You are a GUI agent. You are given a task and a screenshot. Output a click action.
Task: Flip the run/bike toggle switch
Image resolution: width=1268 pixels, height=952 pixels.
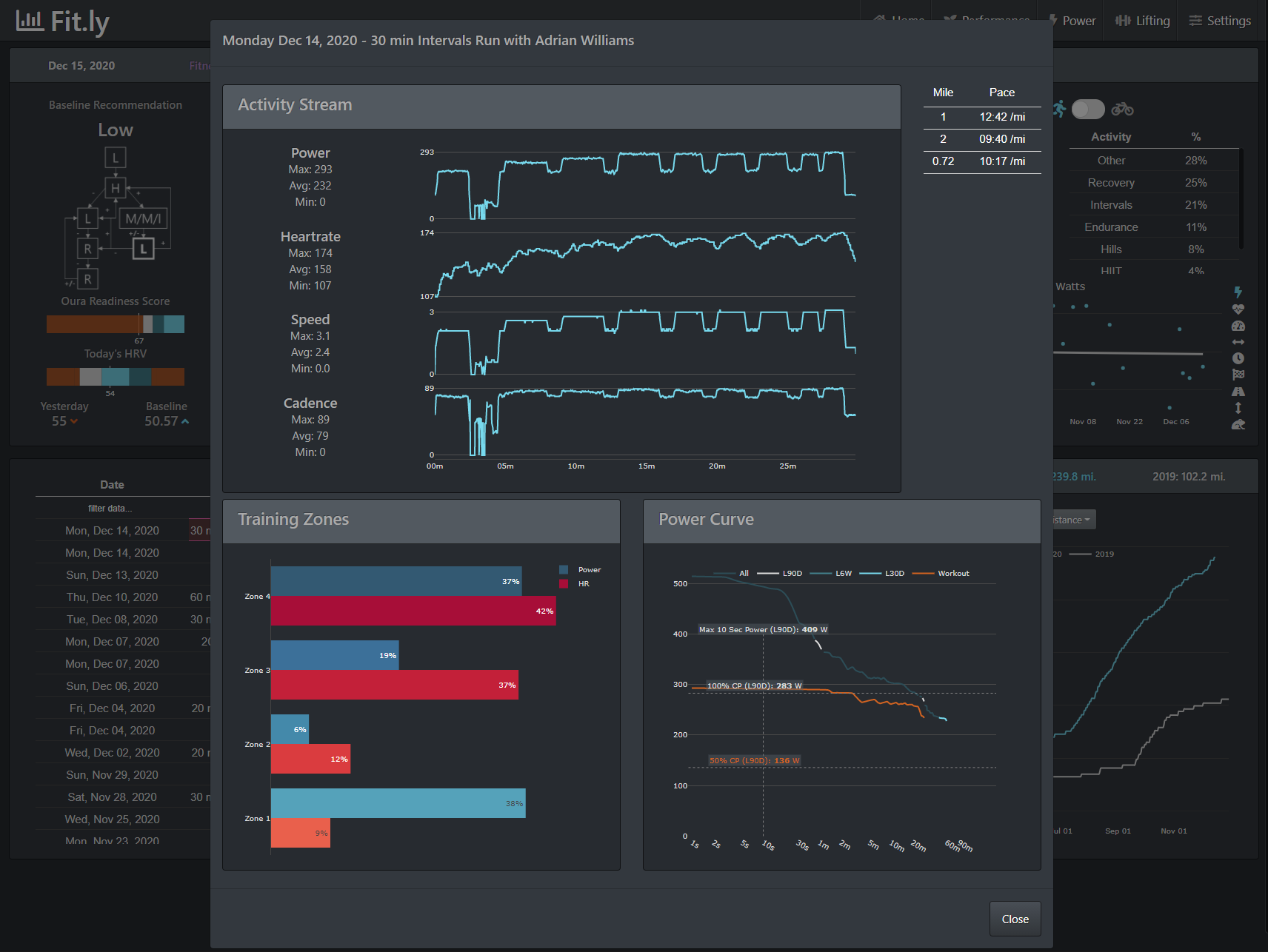click(x=1088, y=109)
